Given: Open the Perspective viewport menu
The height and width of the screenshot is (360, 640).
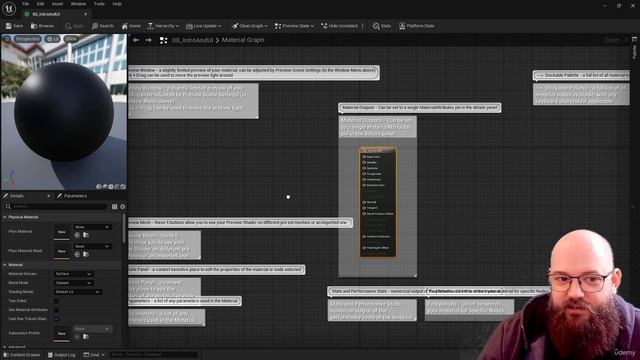Looking at the screenshot, I should tap(28, 39).
